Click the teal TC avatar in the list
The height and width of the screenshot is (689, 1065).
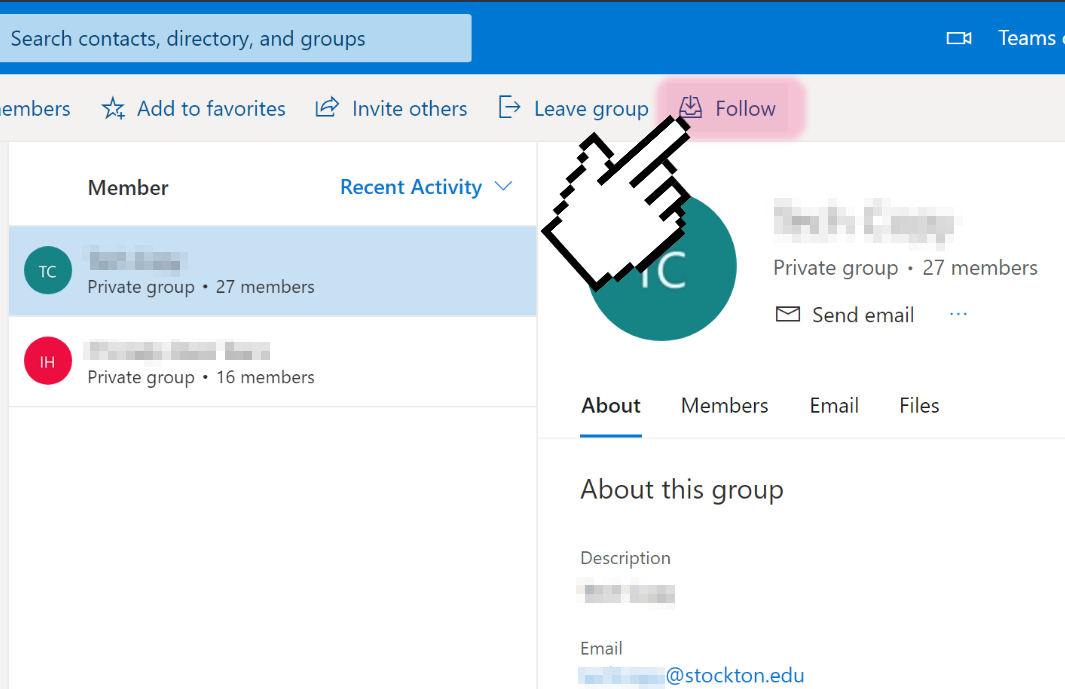click(48, 270)
